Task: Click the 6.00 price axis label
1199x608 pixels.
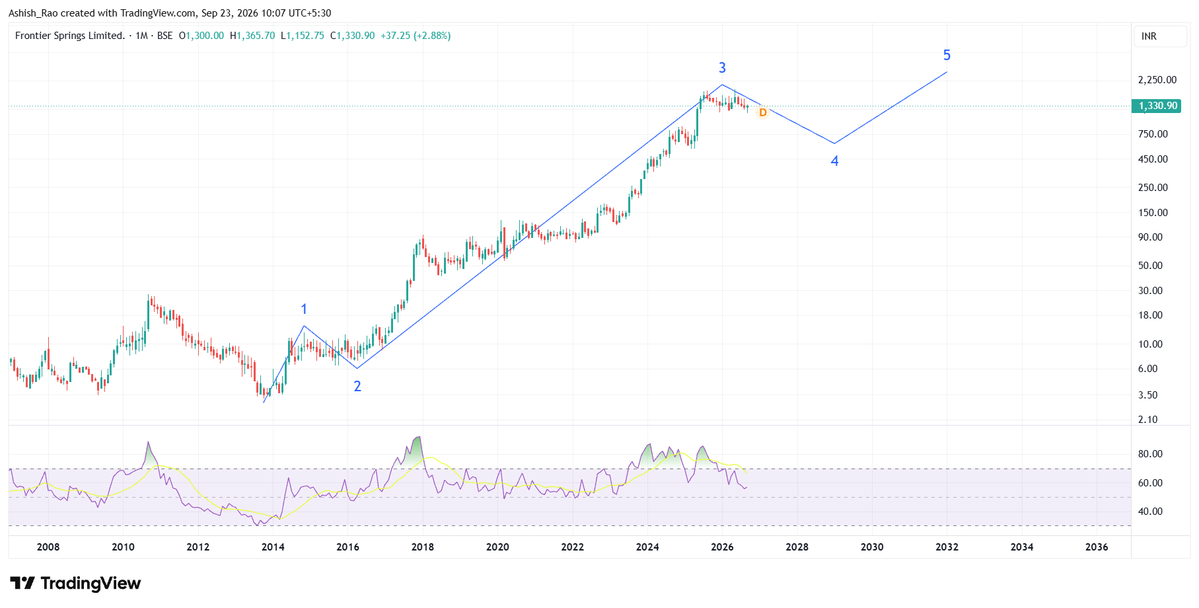Action: 1149,369
